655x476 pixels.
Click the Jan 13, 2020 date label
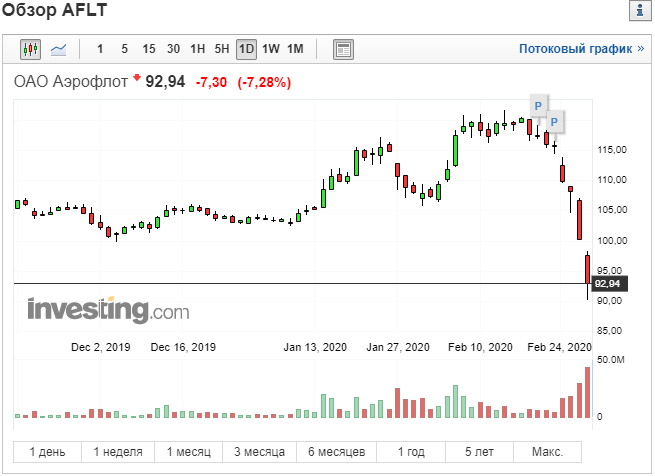tap(315, 347)
